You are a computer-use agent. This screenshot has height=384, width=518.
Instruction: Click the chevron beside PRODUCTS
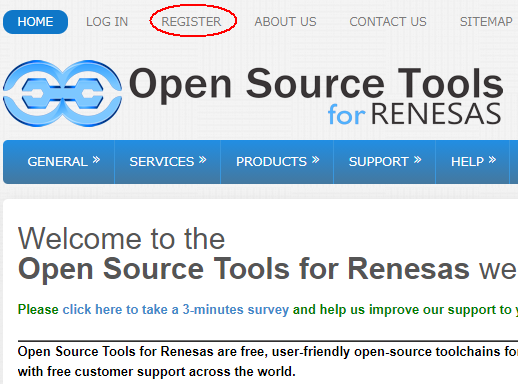pyautogui.click(x=316, y=160)
